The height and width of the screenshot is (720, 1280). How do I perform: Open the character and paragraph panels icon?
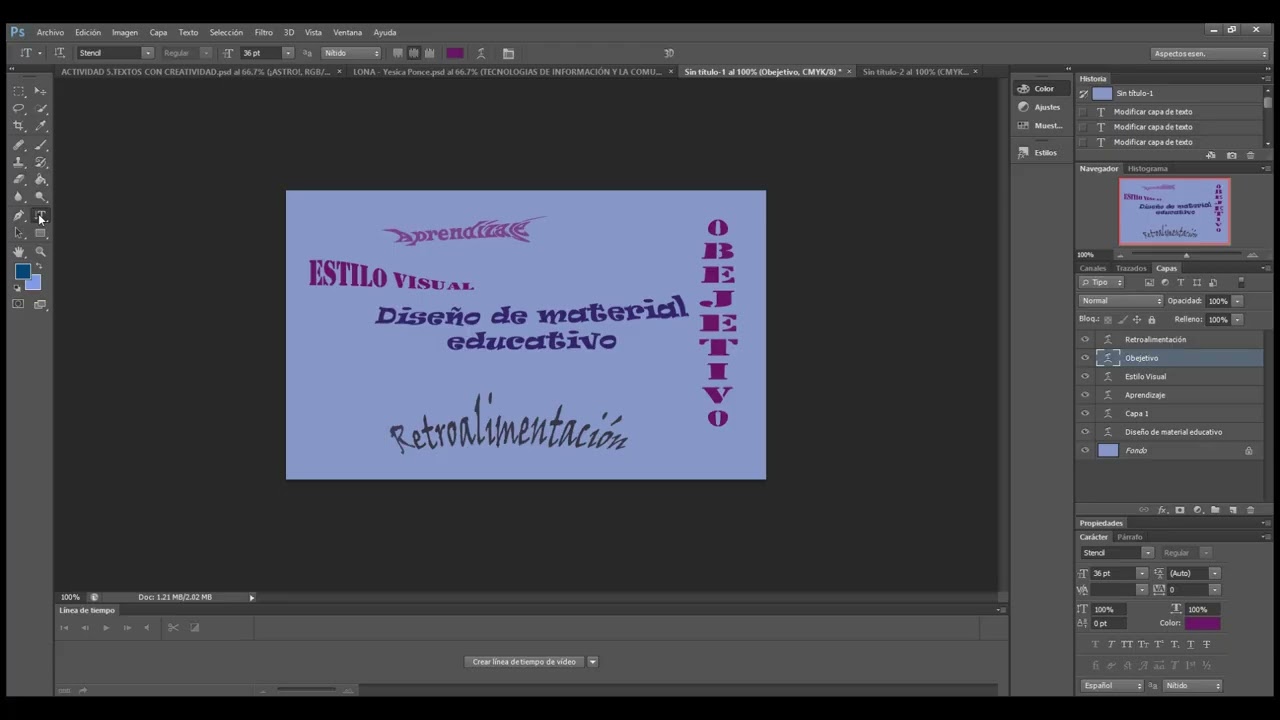point(508,53)
